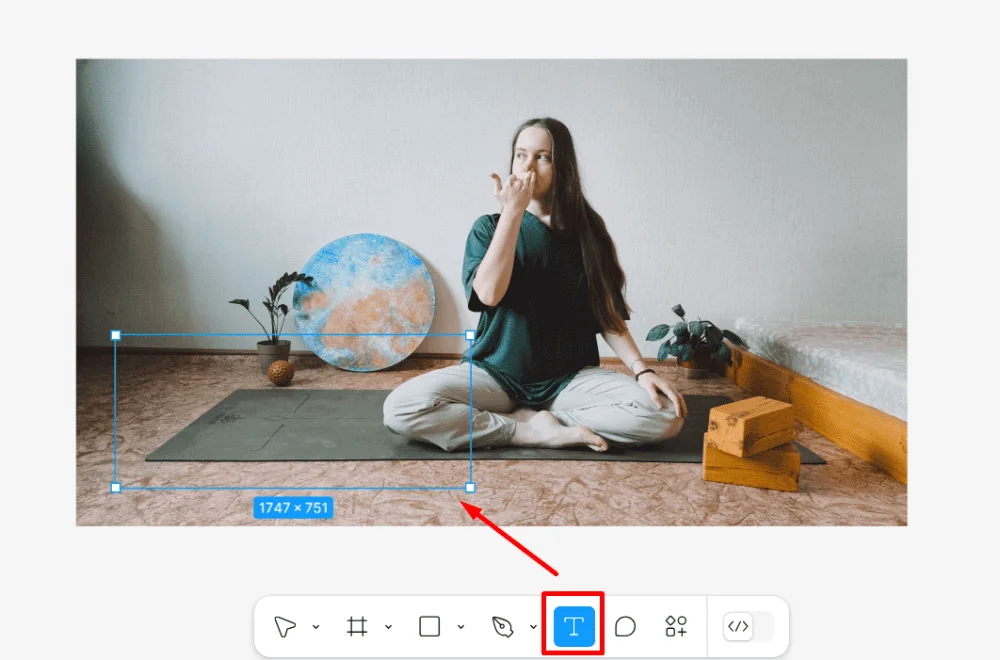Select the Frame tool
1000x660 pixels.
pyautogui.click(x=357, y=627)
